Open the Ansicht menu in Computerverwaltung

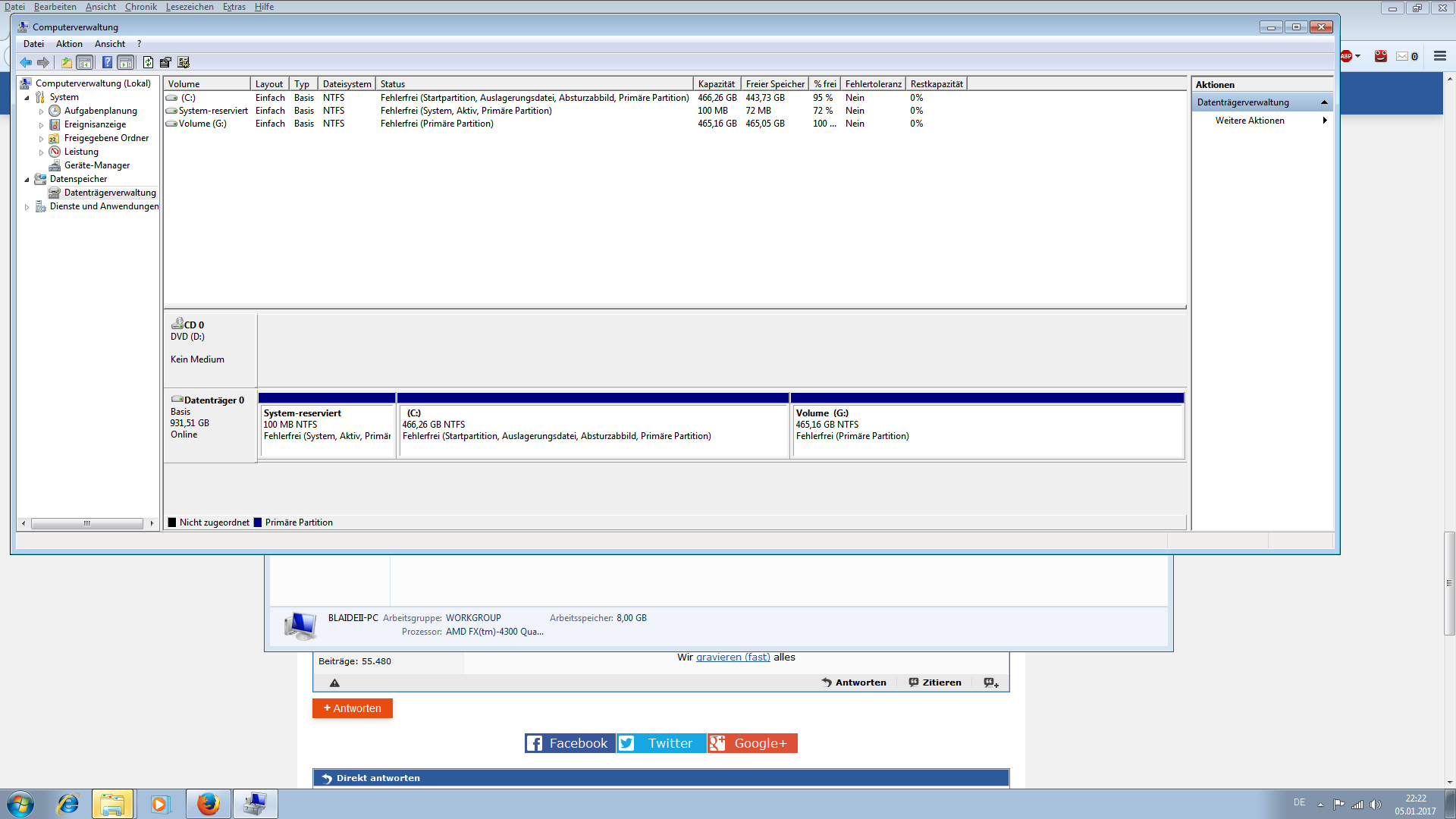coord(109,44)
